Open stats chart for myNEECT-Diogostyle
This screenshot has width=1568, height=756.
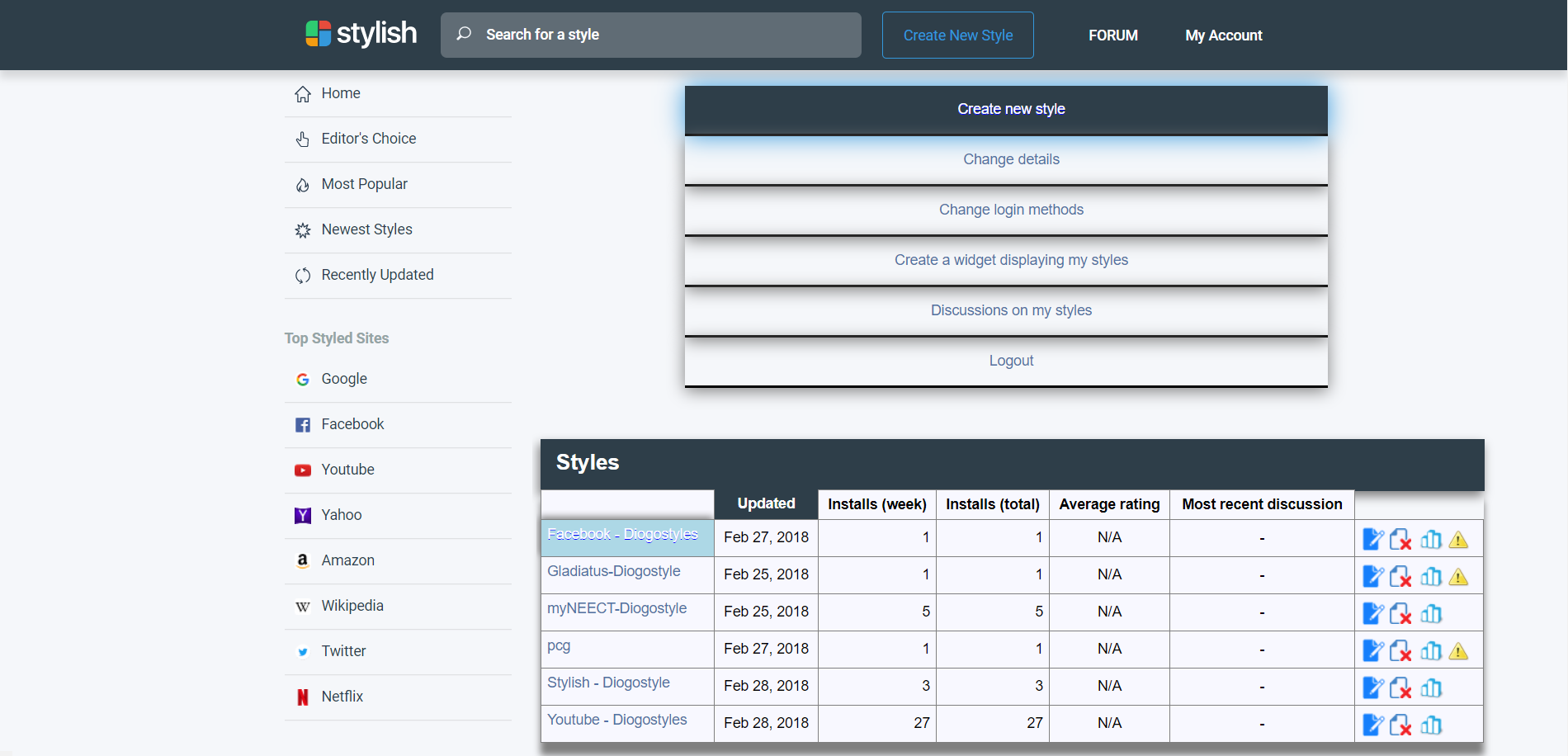[x=1431, y=613]
